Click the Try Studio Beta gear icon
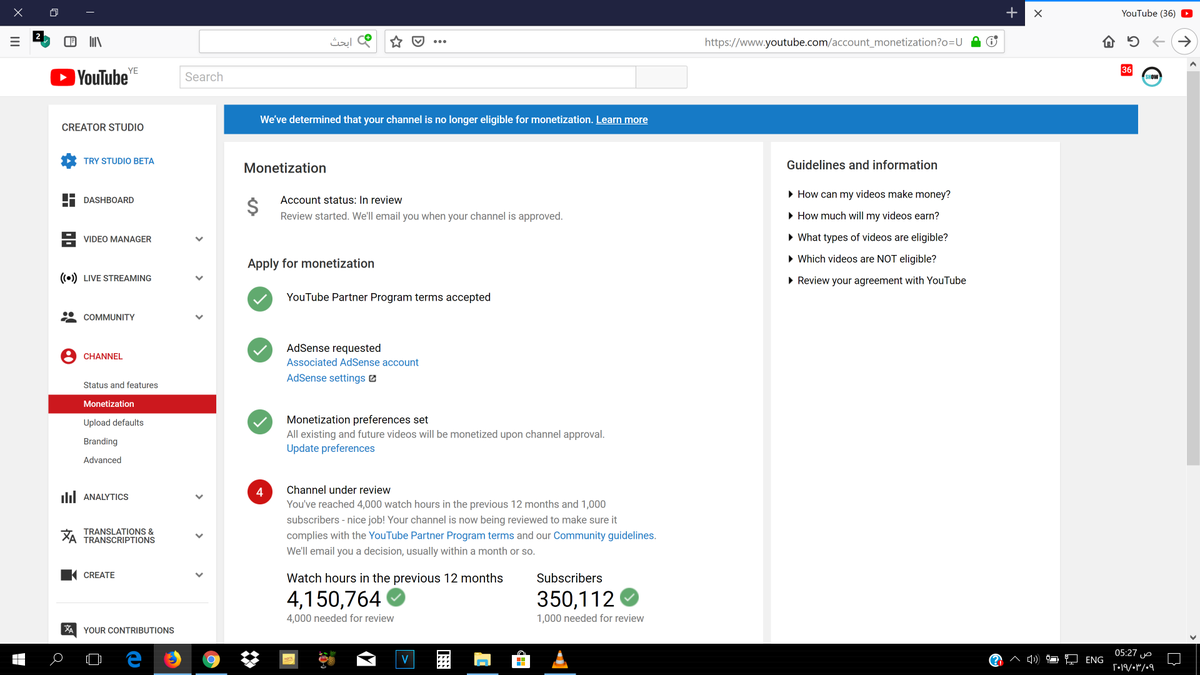The height and width of the screenshot is (675, 1200). [68, 161]
